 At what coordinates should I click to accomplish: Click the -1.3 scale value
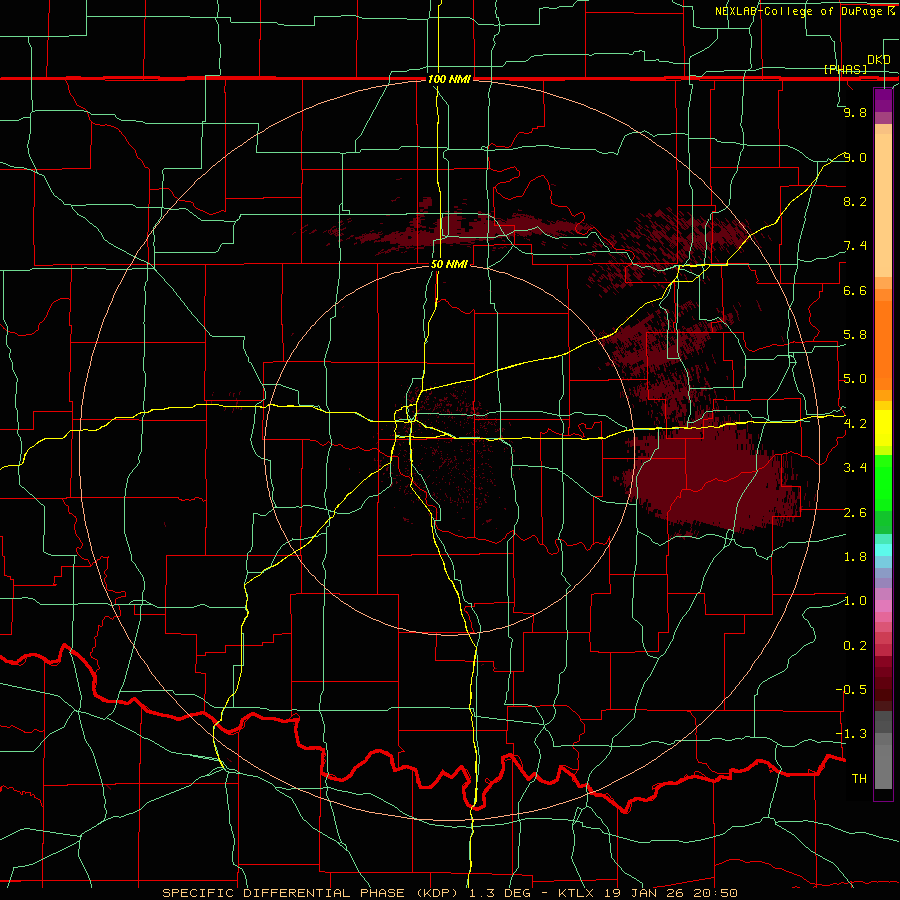[x=852, y=734]
